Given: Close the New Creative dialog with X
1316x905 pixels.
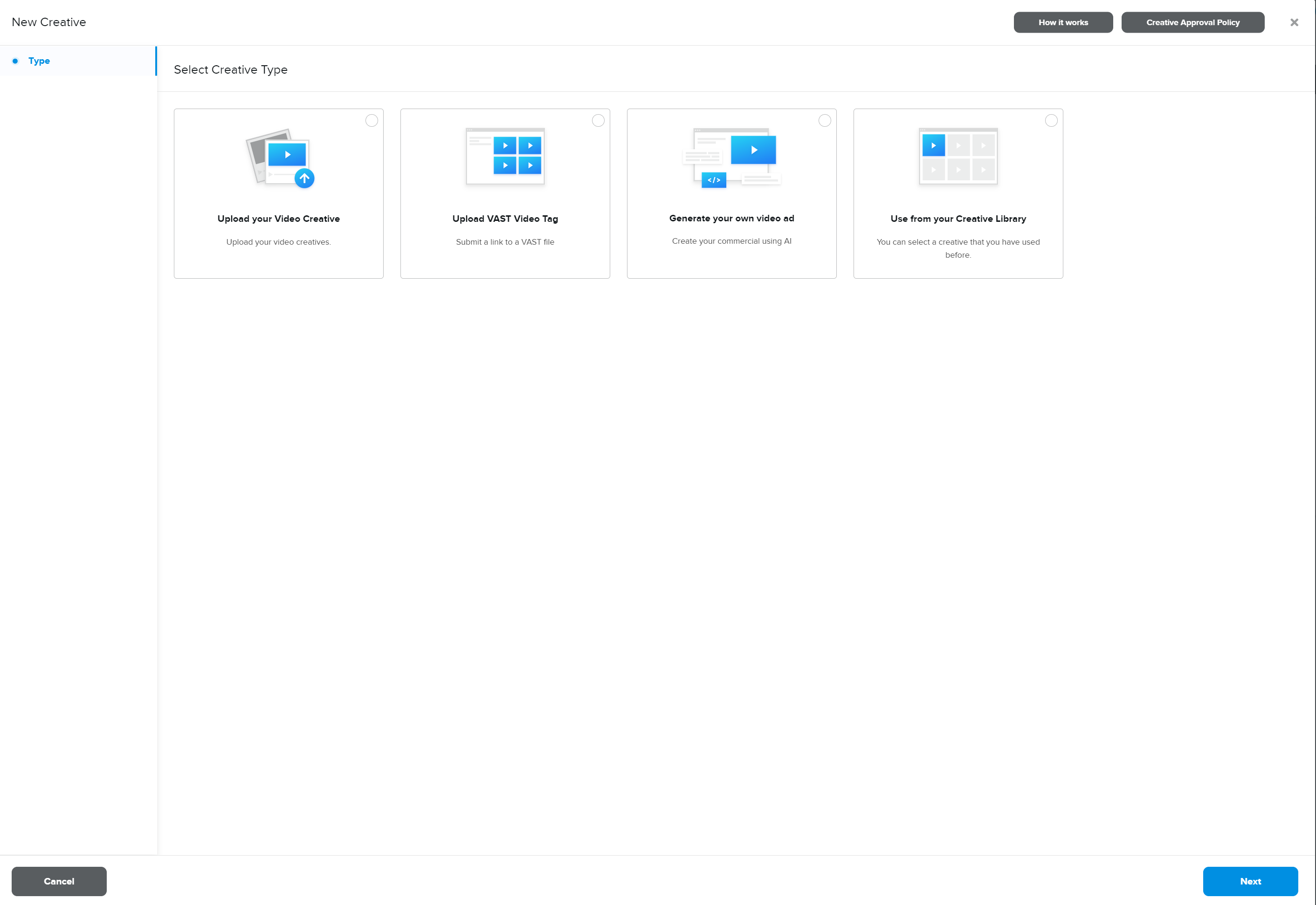Looking at the screenshot, I should [1294, 22].
